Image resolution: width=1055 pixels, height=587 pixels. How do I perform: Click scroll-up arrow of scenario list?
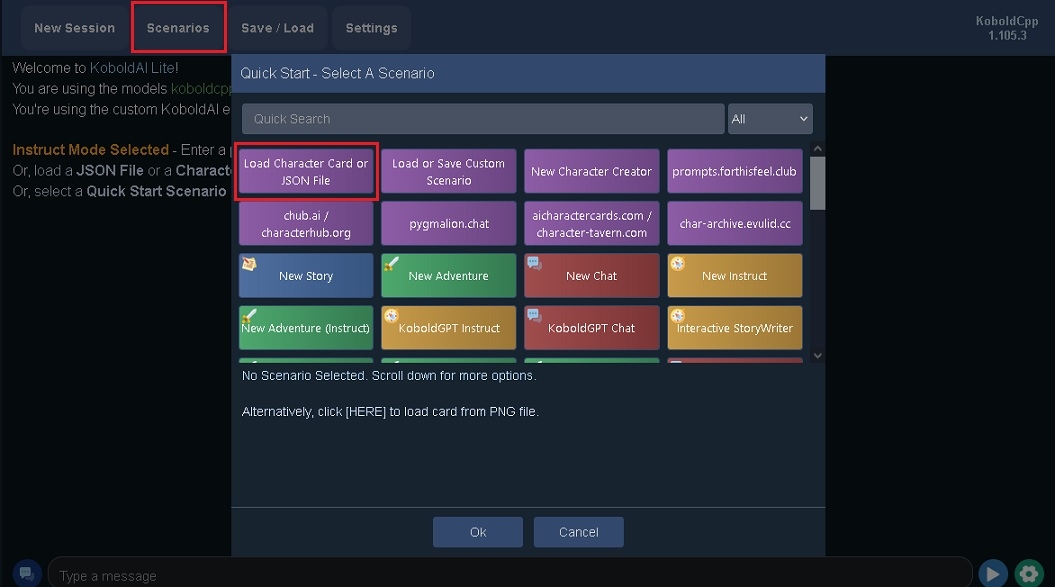[x=817, y=150]
